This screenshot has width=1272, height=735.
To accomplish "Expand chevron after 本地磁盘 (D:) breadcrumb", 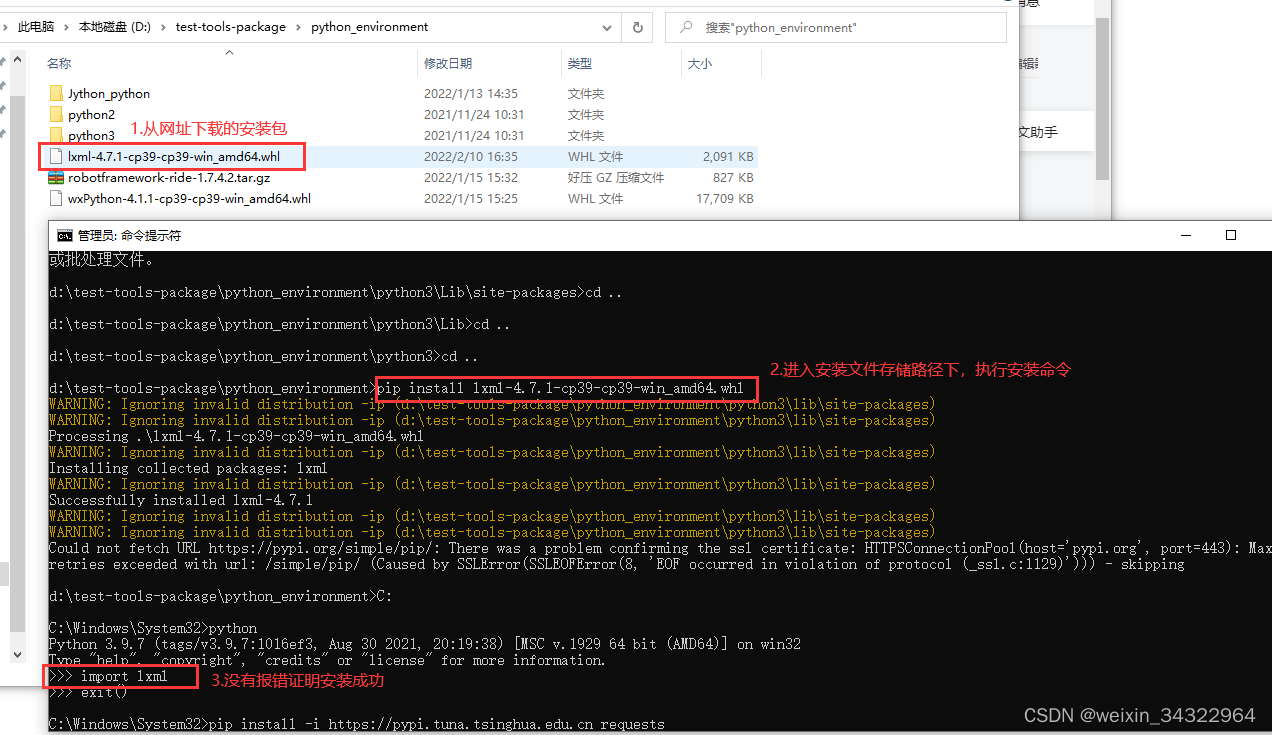I will [x=164, y=28].
